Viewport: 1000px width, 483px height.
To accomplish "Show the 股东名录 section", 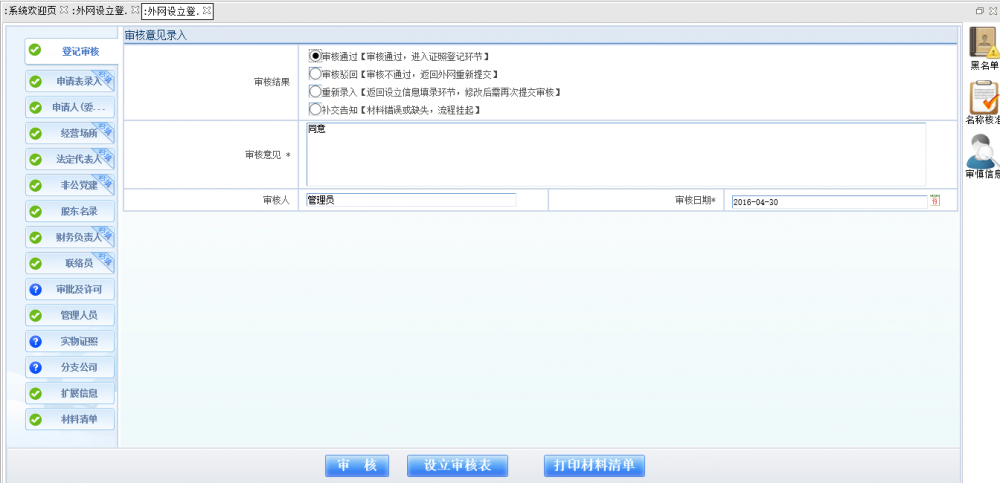I will [70, 211].
